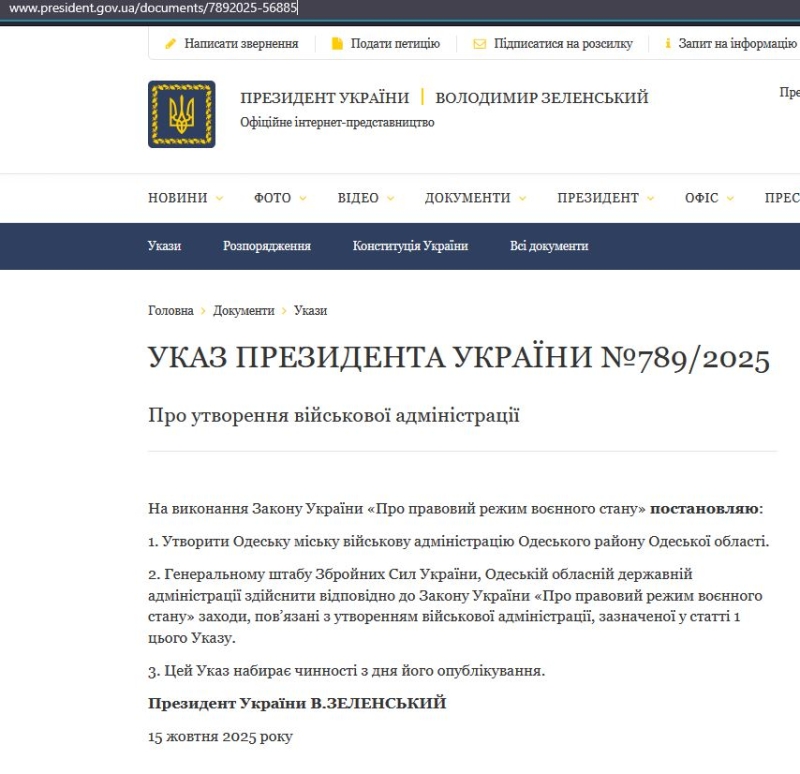Go to Головна in the breadcrumb
Image resolution: width=800 pixels, height=774 pixels.
coord(171,311)
